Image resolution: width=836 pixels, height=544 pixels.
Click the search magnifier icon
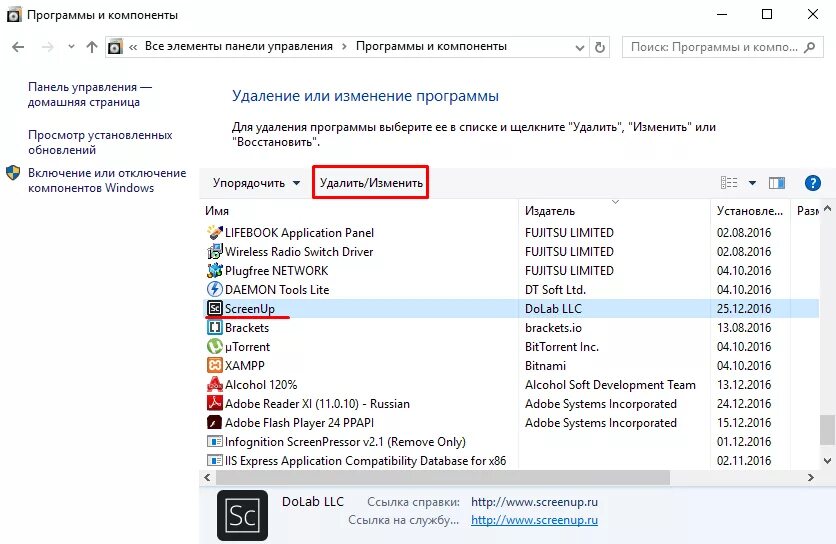click(810, 47)
